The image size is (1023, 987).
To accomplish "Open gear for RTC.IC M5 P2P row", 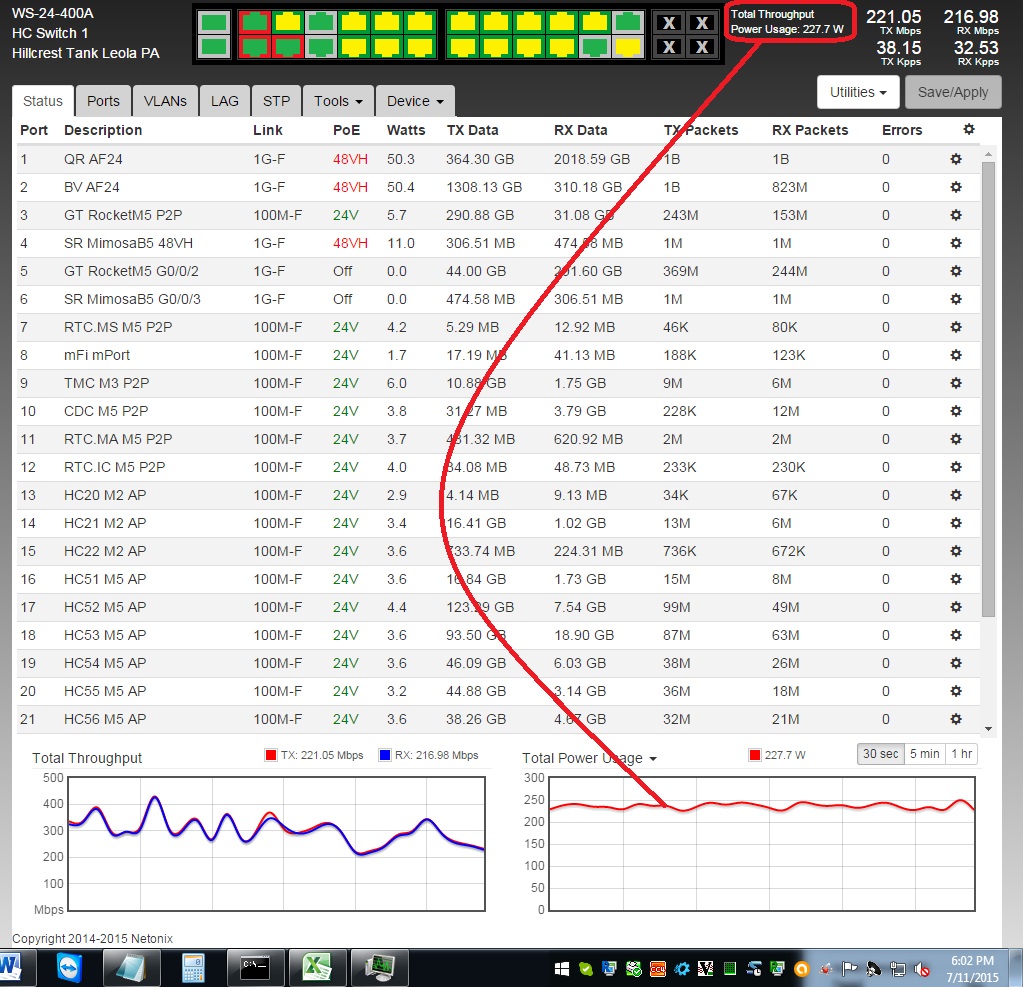I will (956, 468).
